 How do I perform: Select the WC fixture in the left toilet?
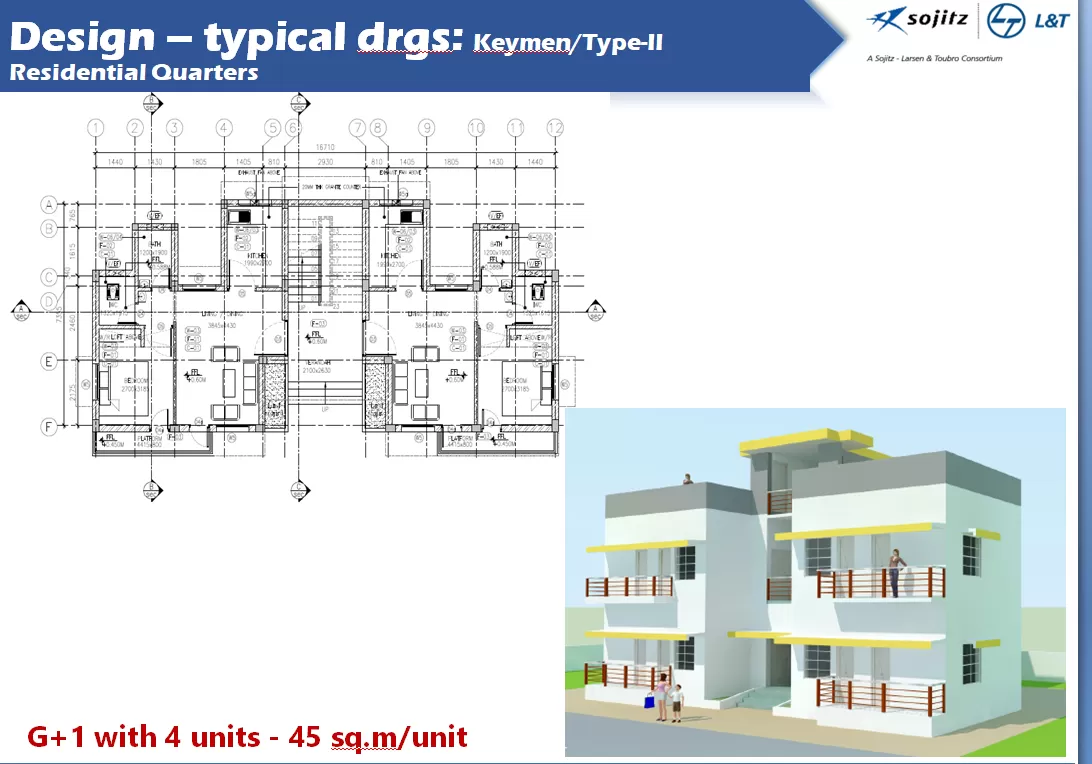point(112,292)
